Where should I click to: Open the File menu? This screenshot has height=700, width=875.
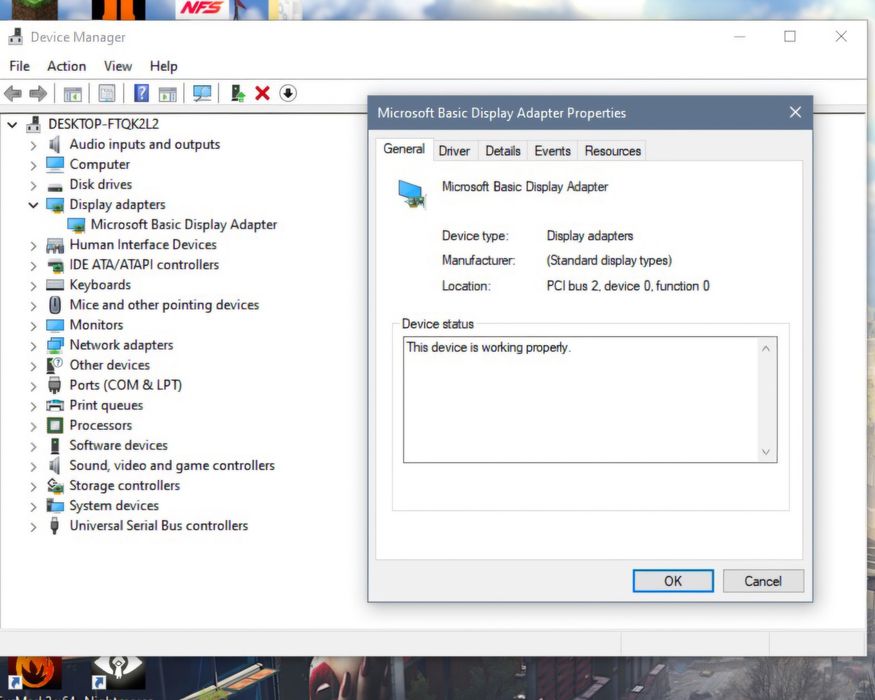pos(20,66)
